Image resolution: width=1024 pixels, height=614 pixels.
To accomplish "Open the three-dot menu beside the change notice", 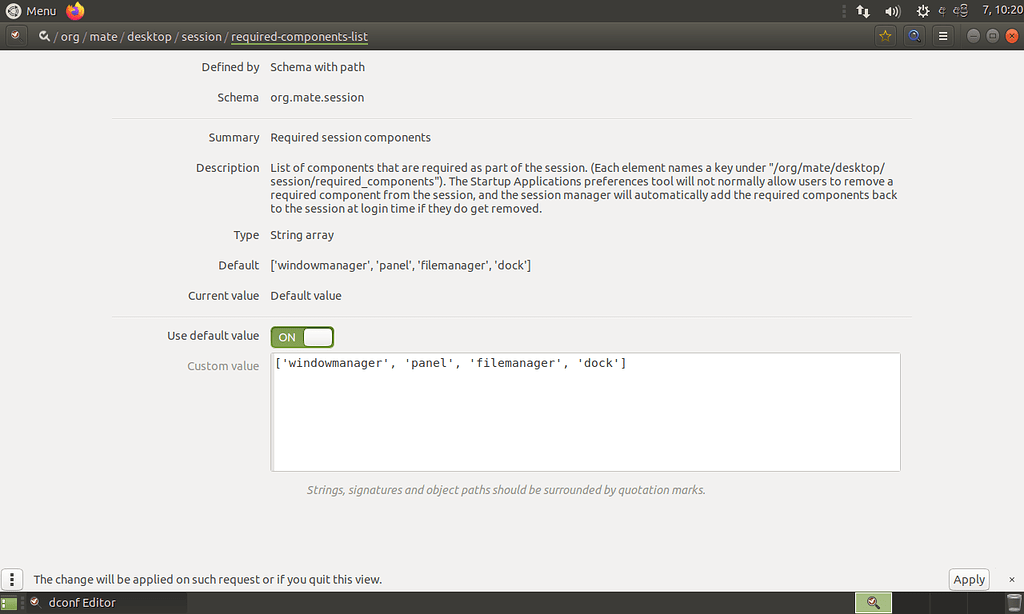I will coord(12,579).
